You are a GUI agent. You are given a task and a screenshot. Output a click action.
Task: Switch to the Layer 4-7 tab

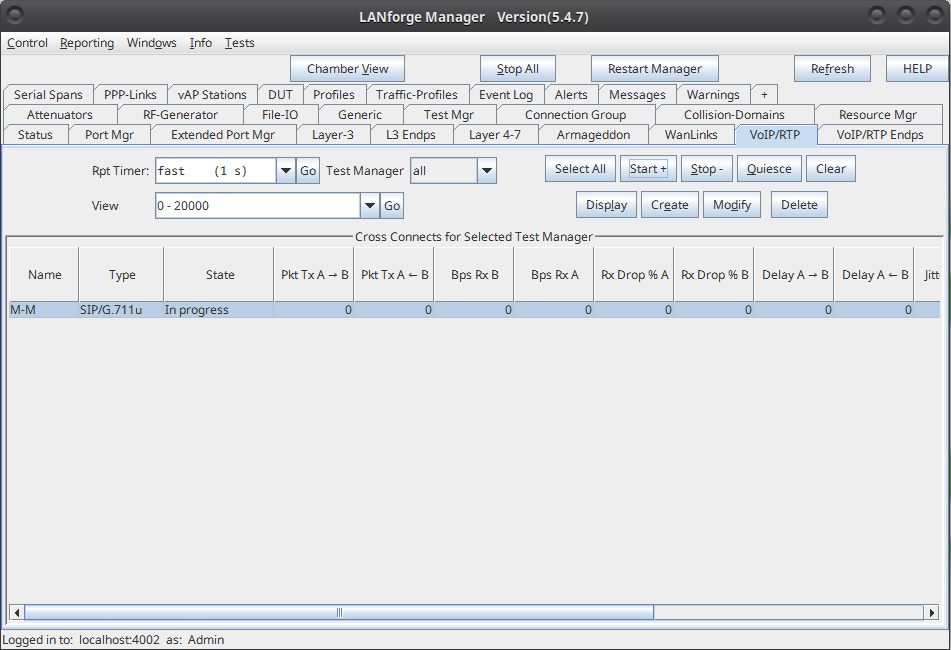(495, 135)
